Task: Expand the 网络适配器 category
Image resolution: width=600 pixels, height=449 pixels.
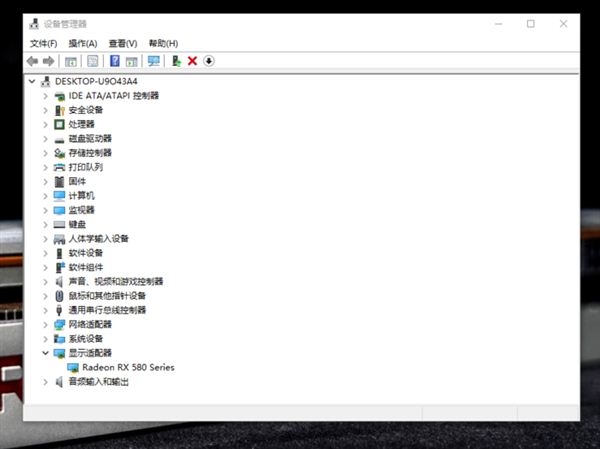Action: click(x=46, y=325)
